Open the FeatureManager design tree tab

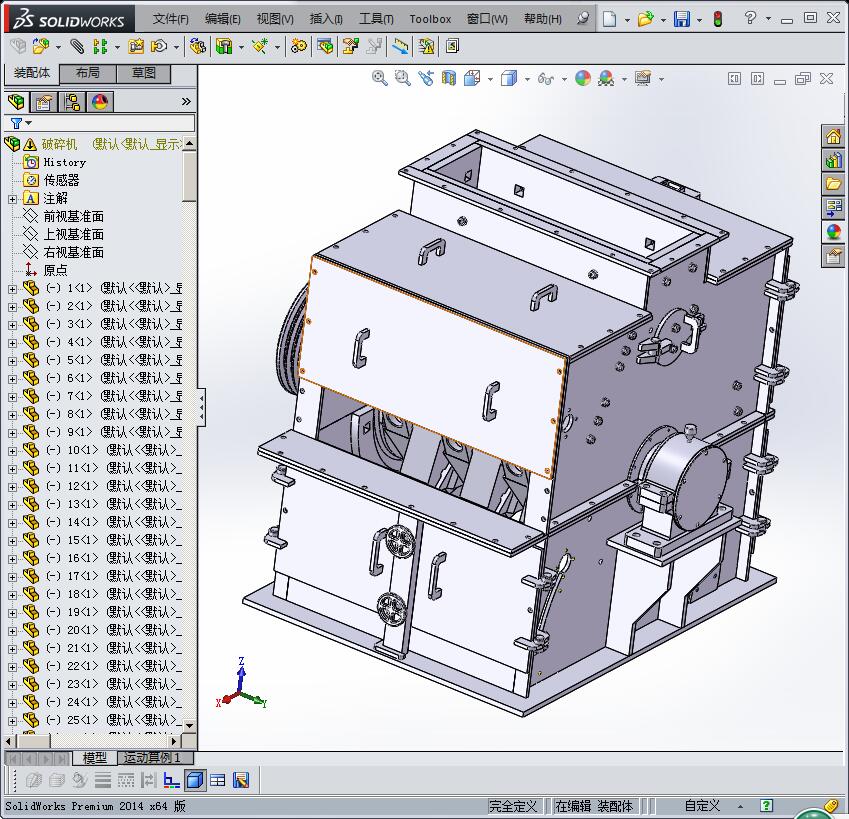point(16,102)
